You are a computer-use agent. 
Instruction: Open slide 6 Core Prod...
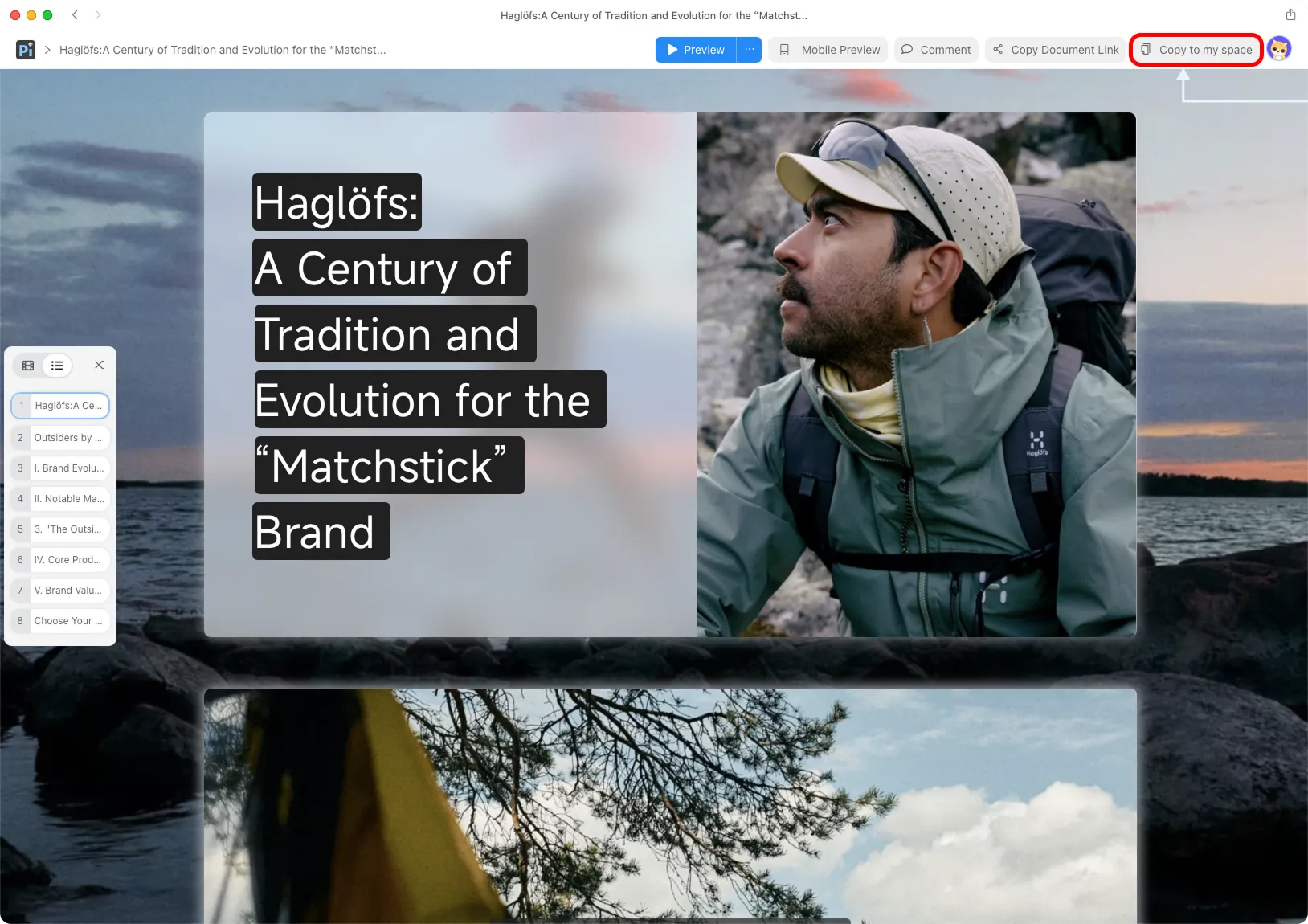(60, 560)
